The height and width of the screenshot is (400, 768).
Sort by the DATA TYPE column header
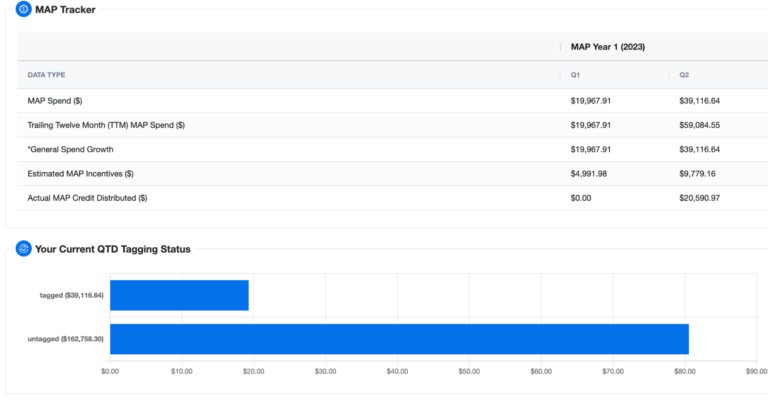coord(47,75)
